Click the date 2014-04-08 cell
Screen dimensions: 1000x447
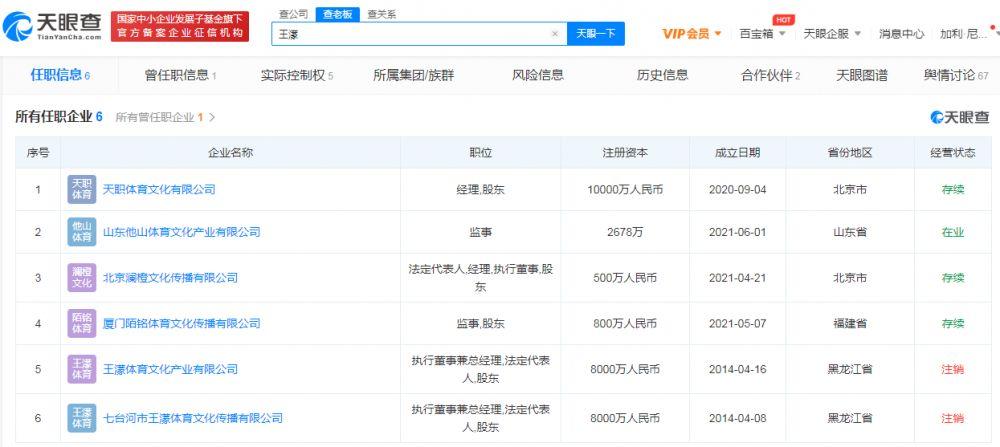737,418
